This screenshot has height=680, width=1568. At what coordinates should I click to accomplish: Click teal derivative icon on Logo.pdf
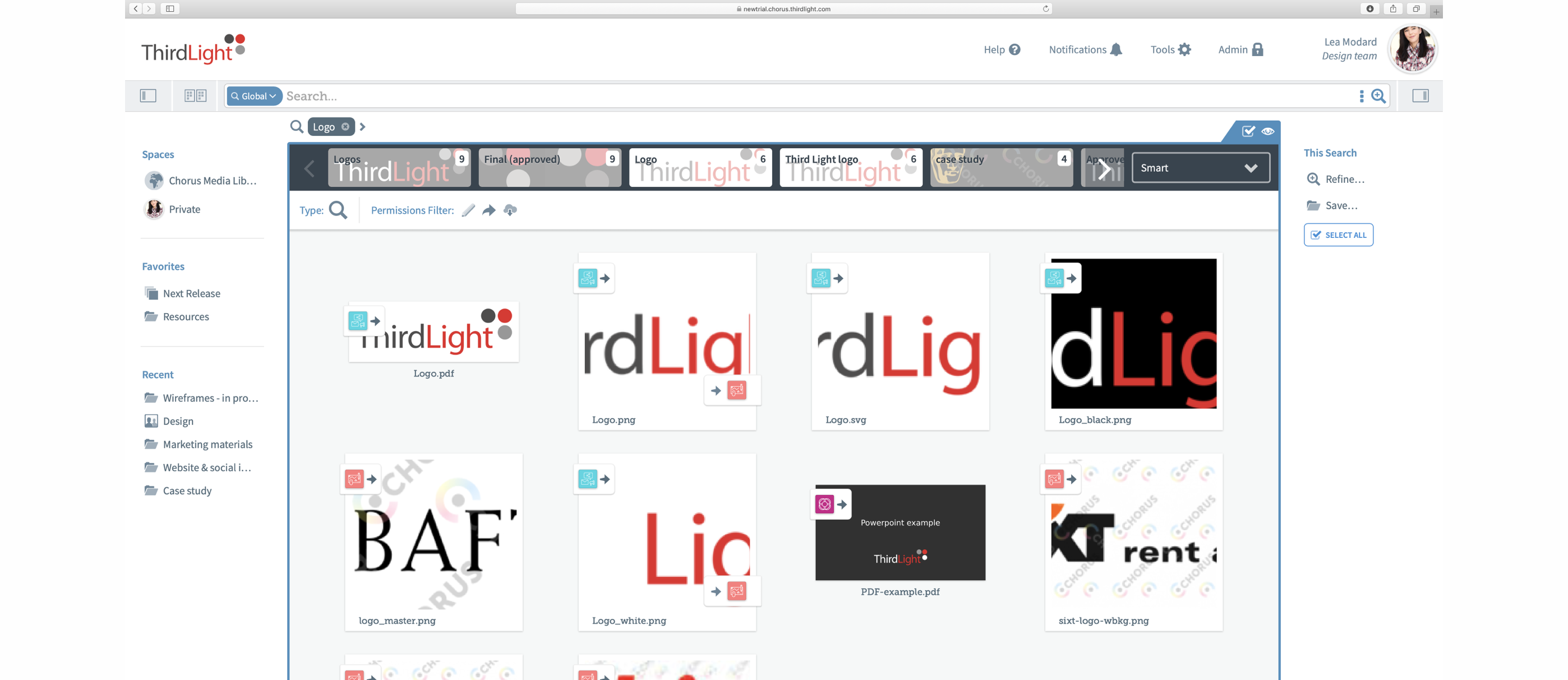tap(357, 320)
